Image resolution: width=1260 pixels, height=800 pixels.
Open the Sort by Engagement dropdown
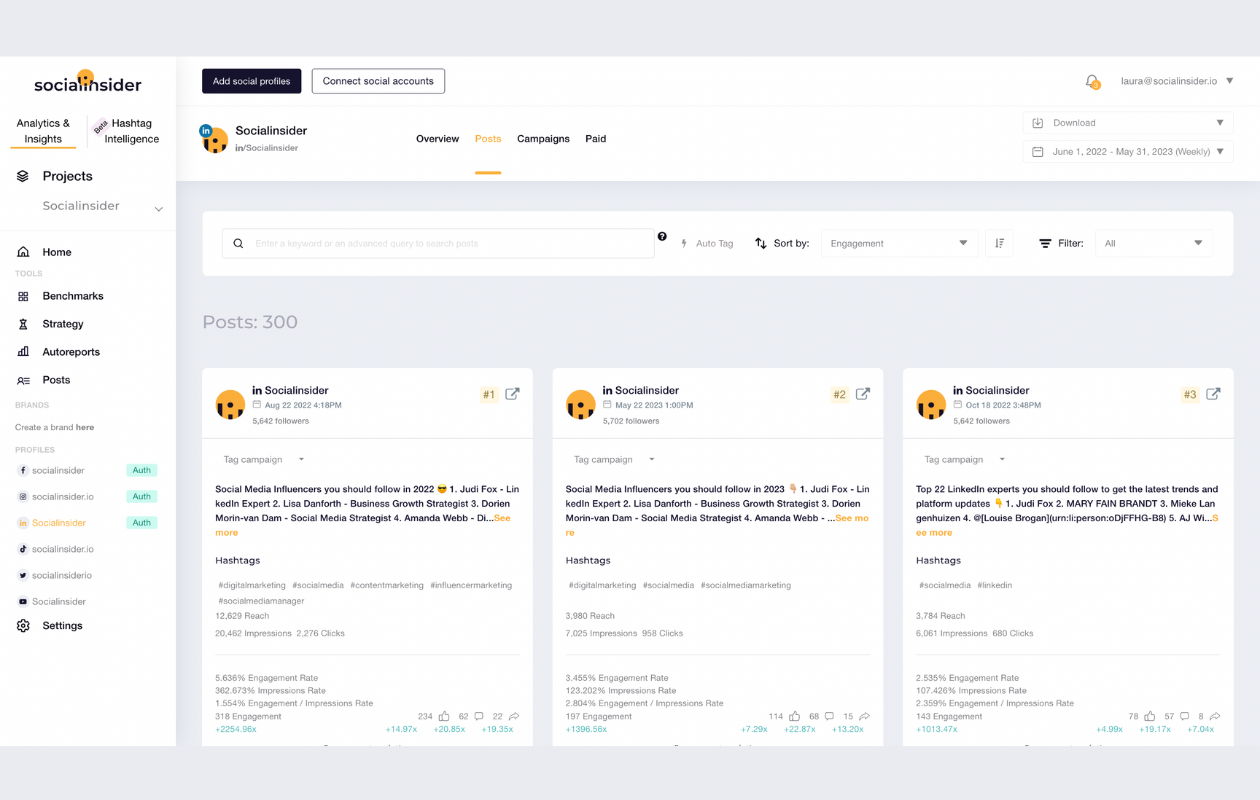tap(899, 243)
